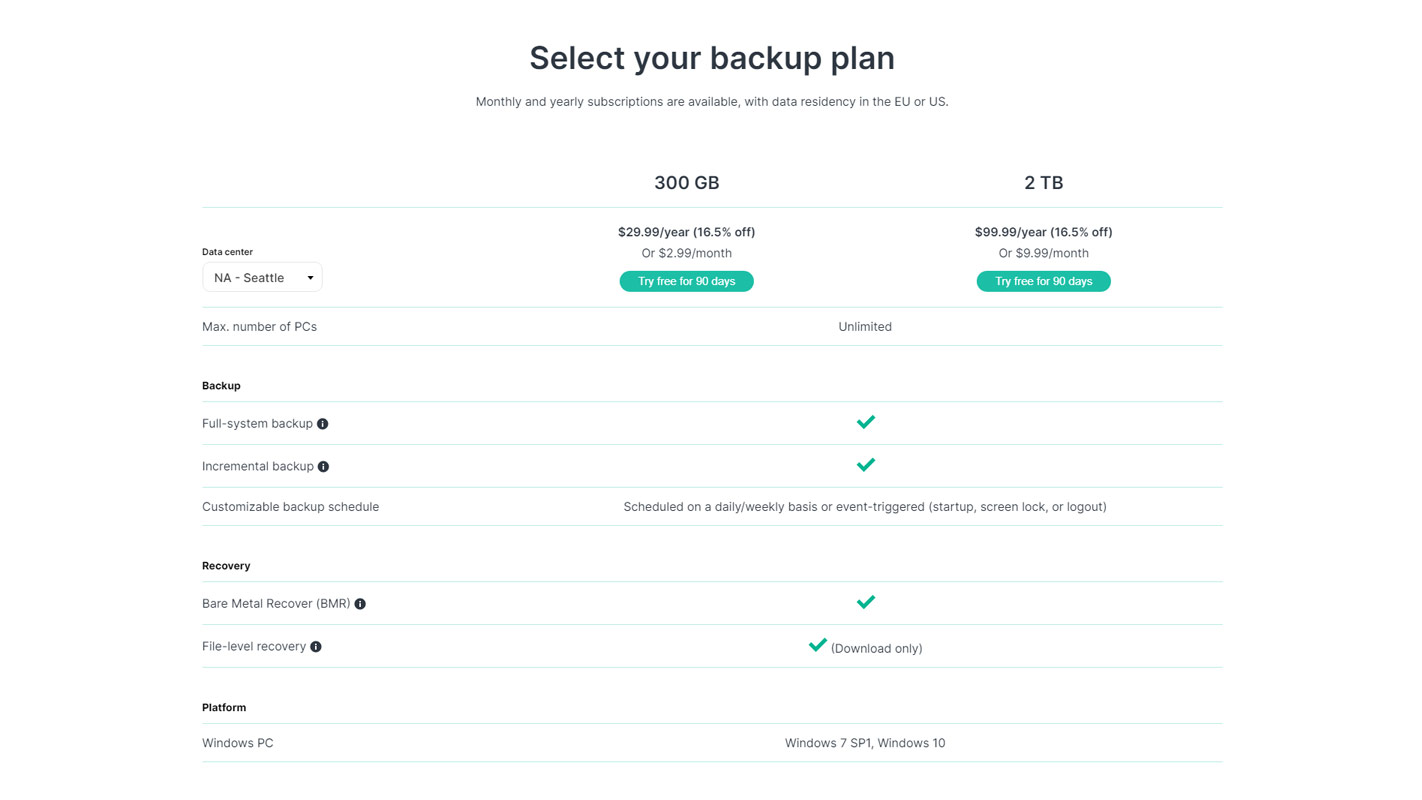The height and width of the screenshot is (800, 1422).
Task: Click the Max. number of PCs label
Action: (259, 327)
